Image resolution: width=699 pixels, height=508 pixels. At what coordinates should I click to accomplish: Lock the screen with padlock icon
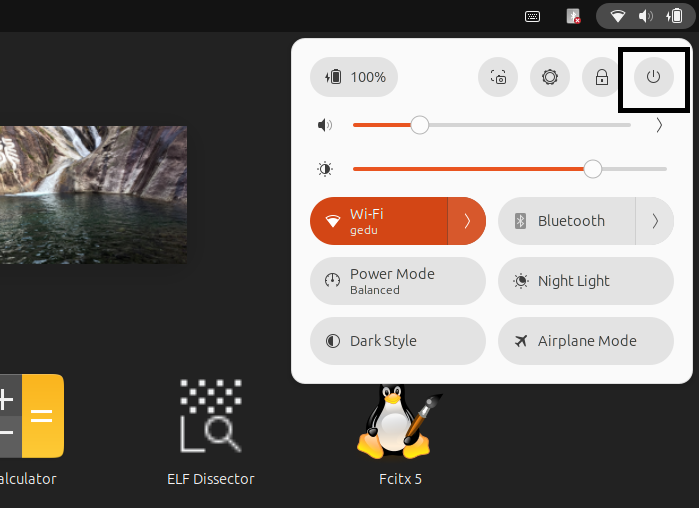602,77
